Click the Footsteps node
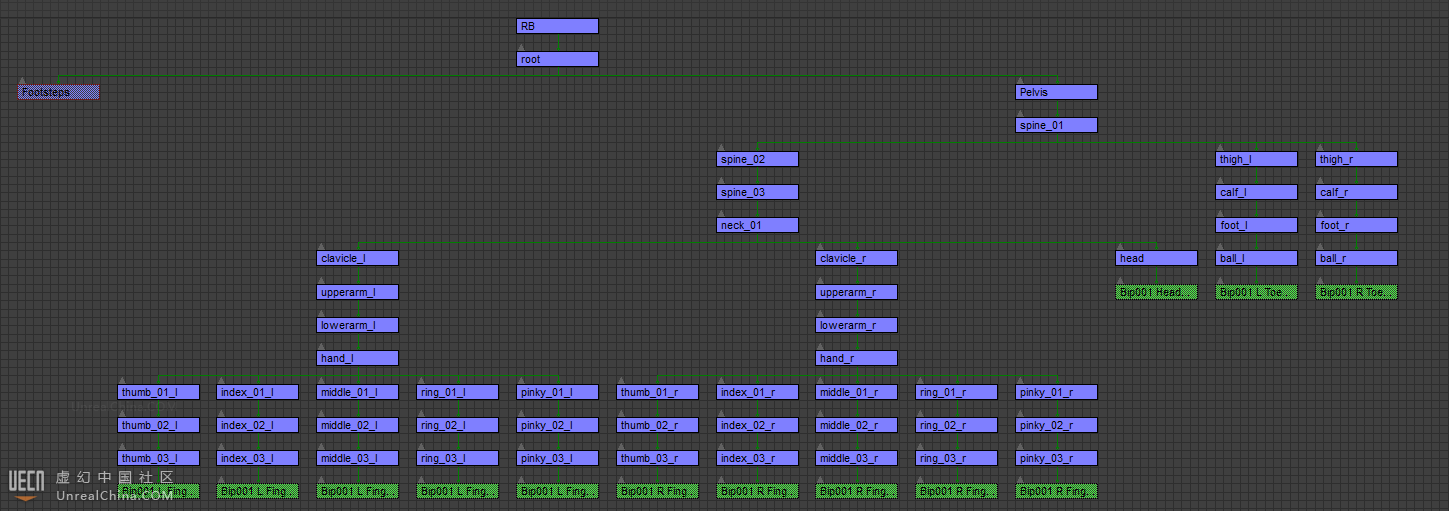The height and width of the screenshot is (511, 1449). point(59,92)
